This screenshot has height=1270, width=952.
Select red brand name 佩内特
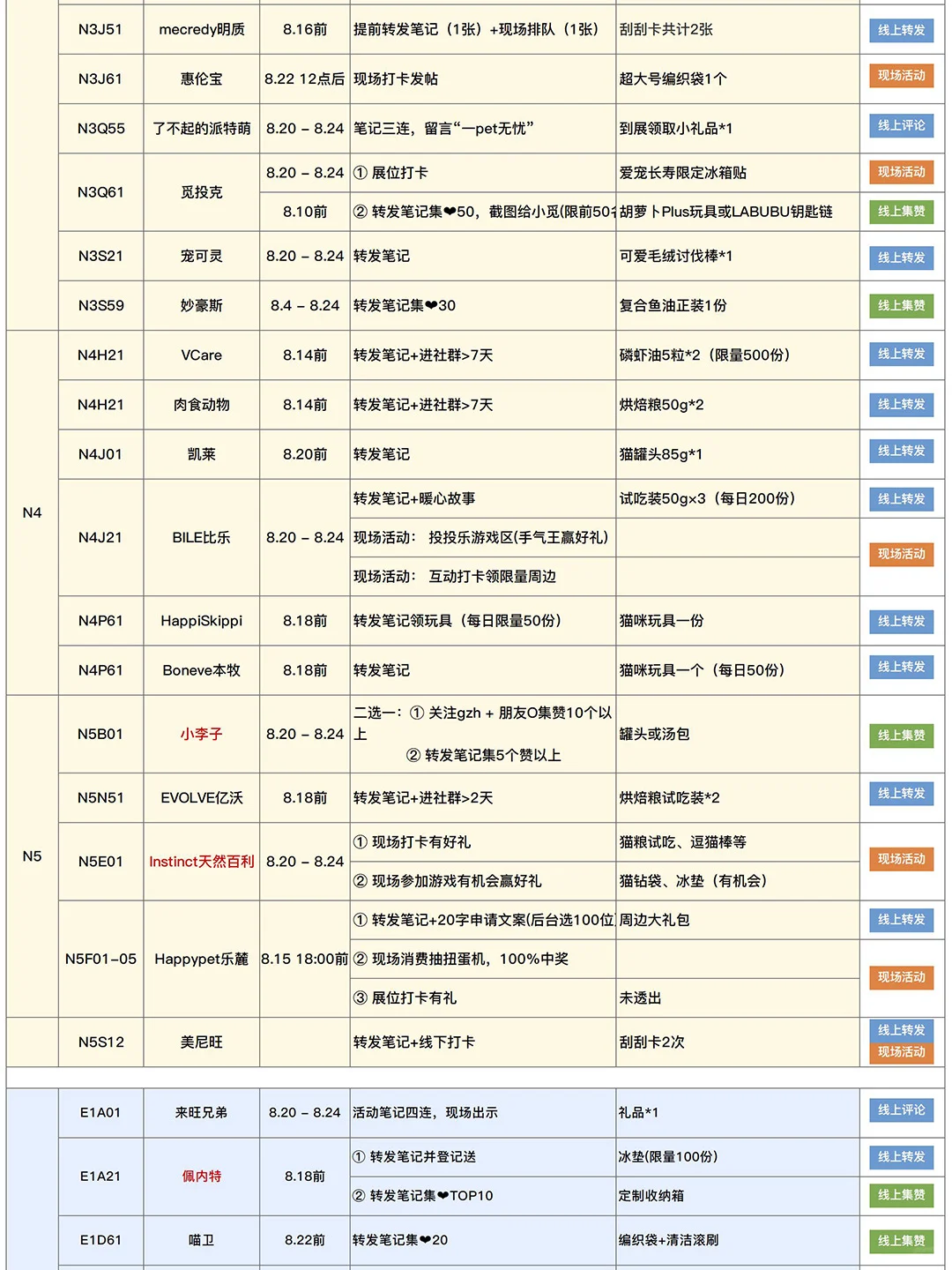pos(202,1177)
